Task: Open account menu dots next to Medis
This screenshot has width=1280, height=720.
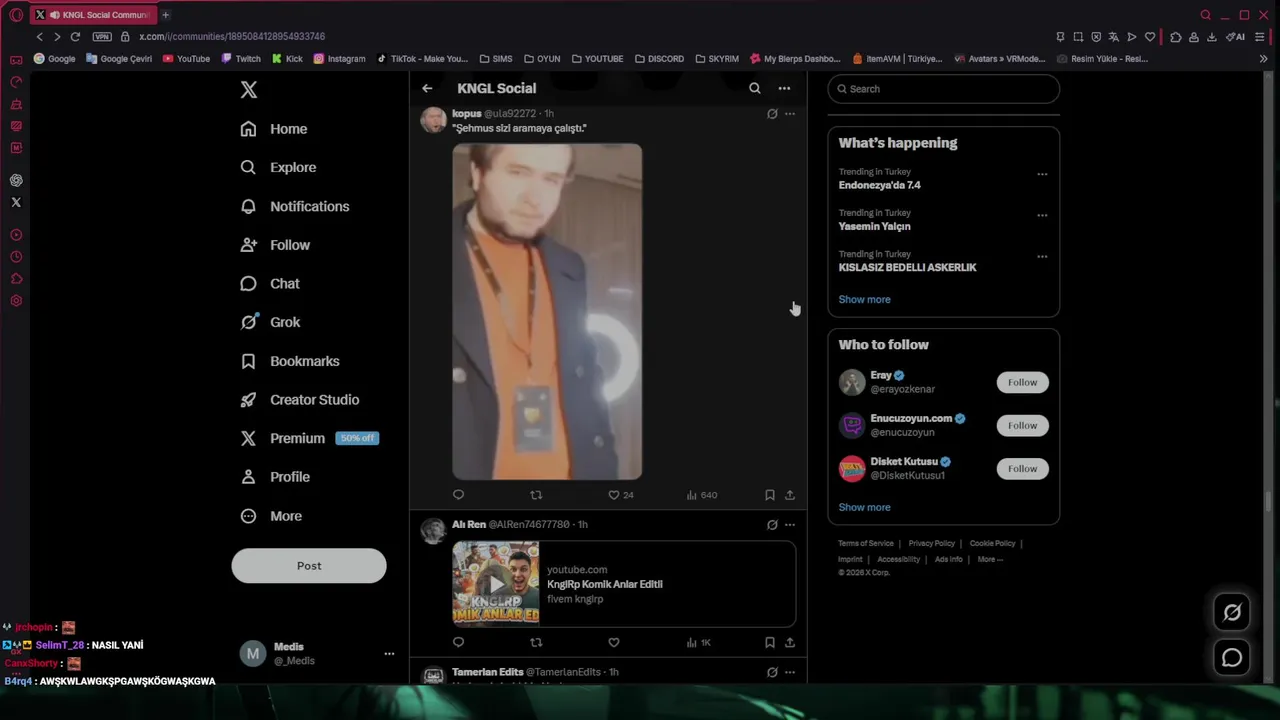Action: (389, 654)
